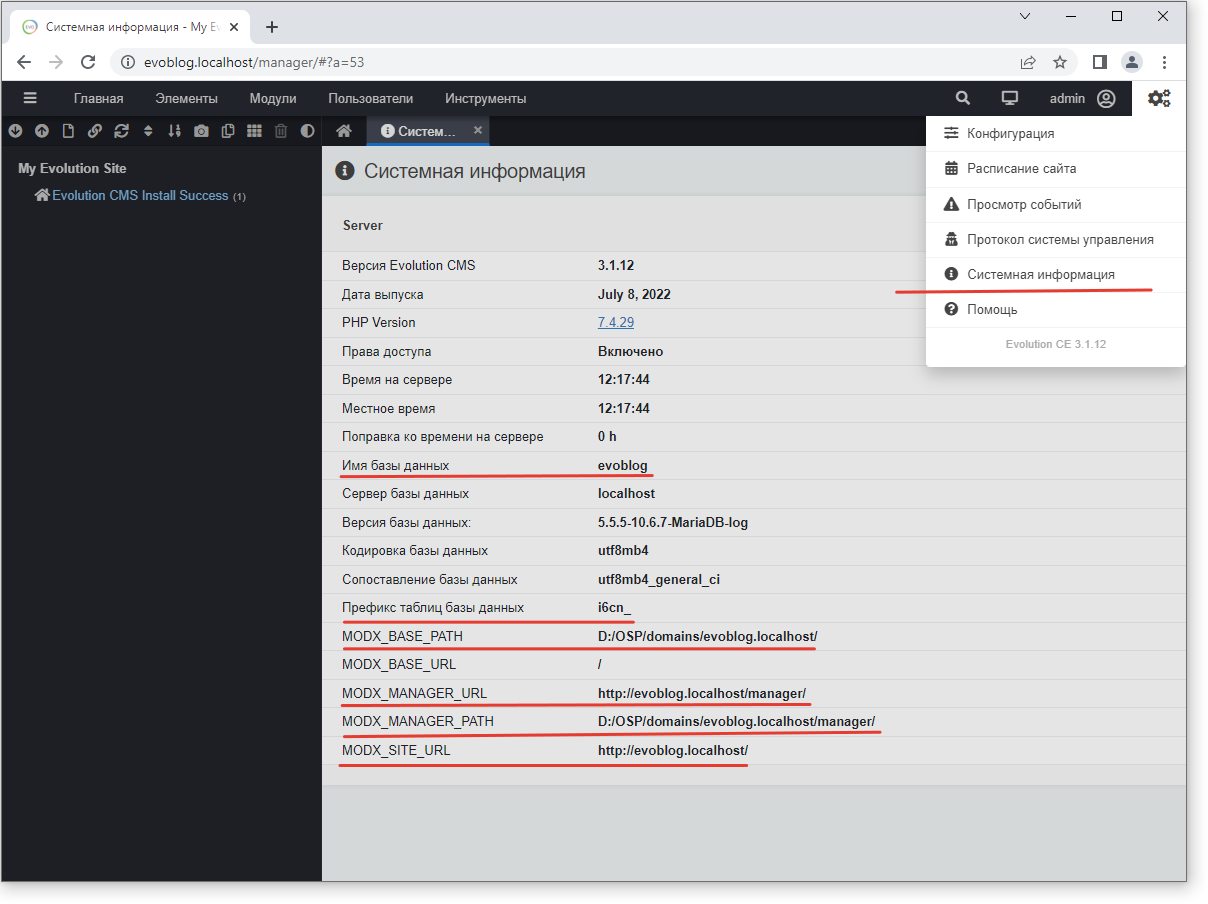Screen dimensions: 1208x904
Task: Toggle the dark mode half-circle icon
Action: click(x=307, y=131)
